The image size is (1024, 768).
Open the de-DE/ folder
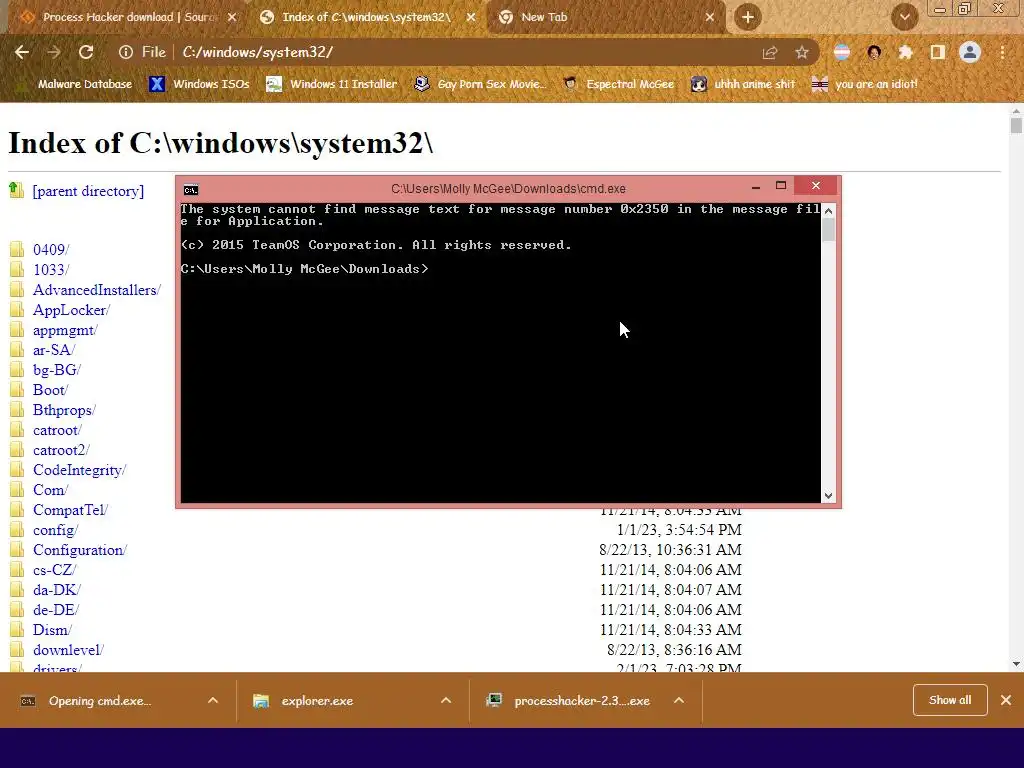click(56, 610)
